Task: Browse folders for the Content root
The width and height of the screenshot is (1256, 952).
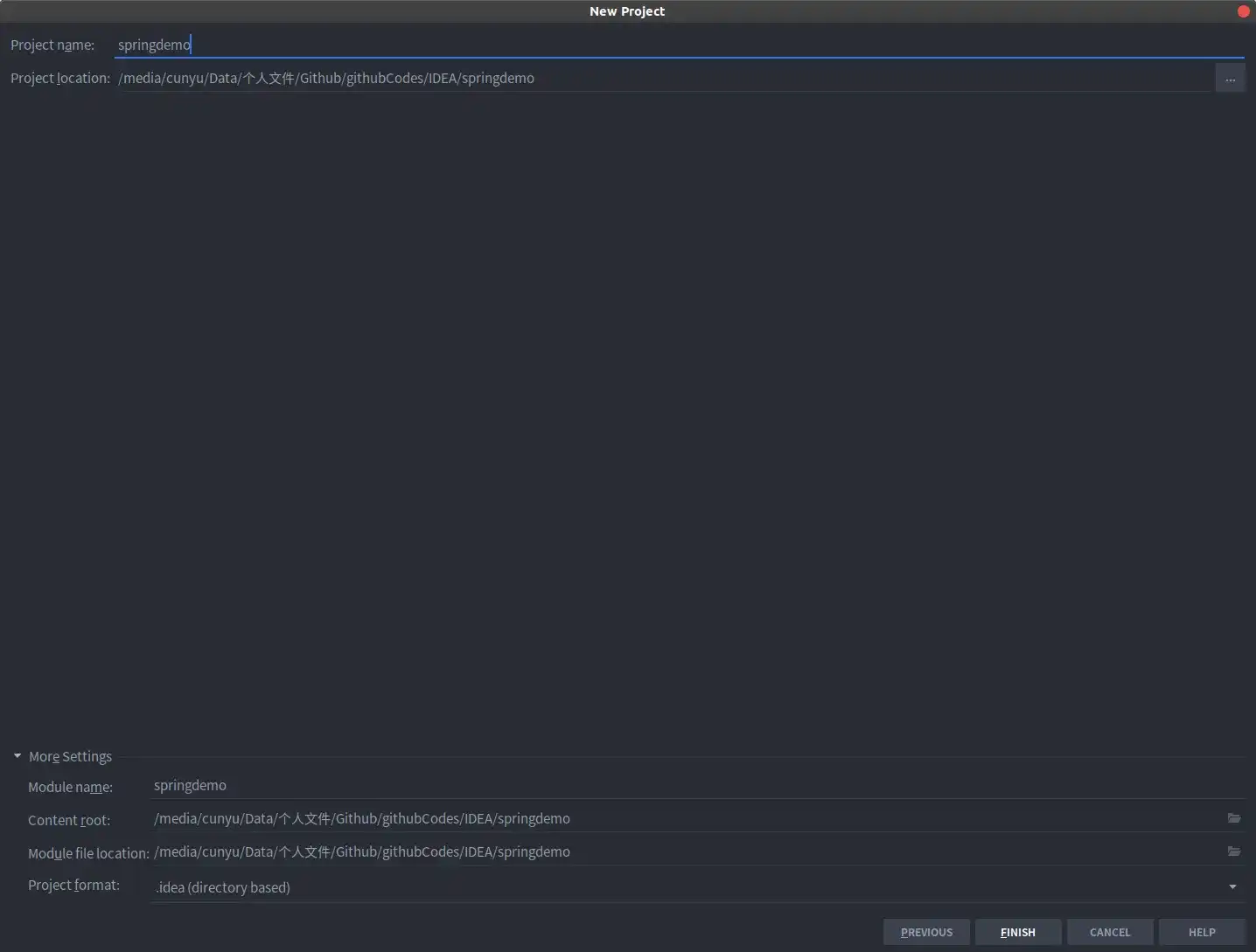Action: coord(1233,818)
